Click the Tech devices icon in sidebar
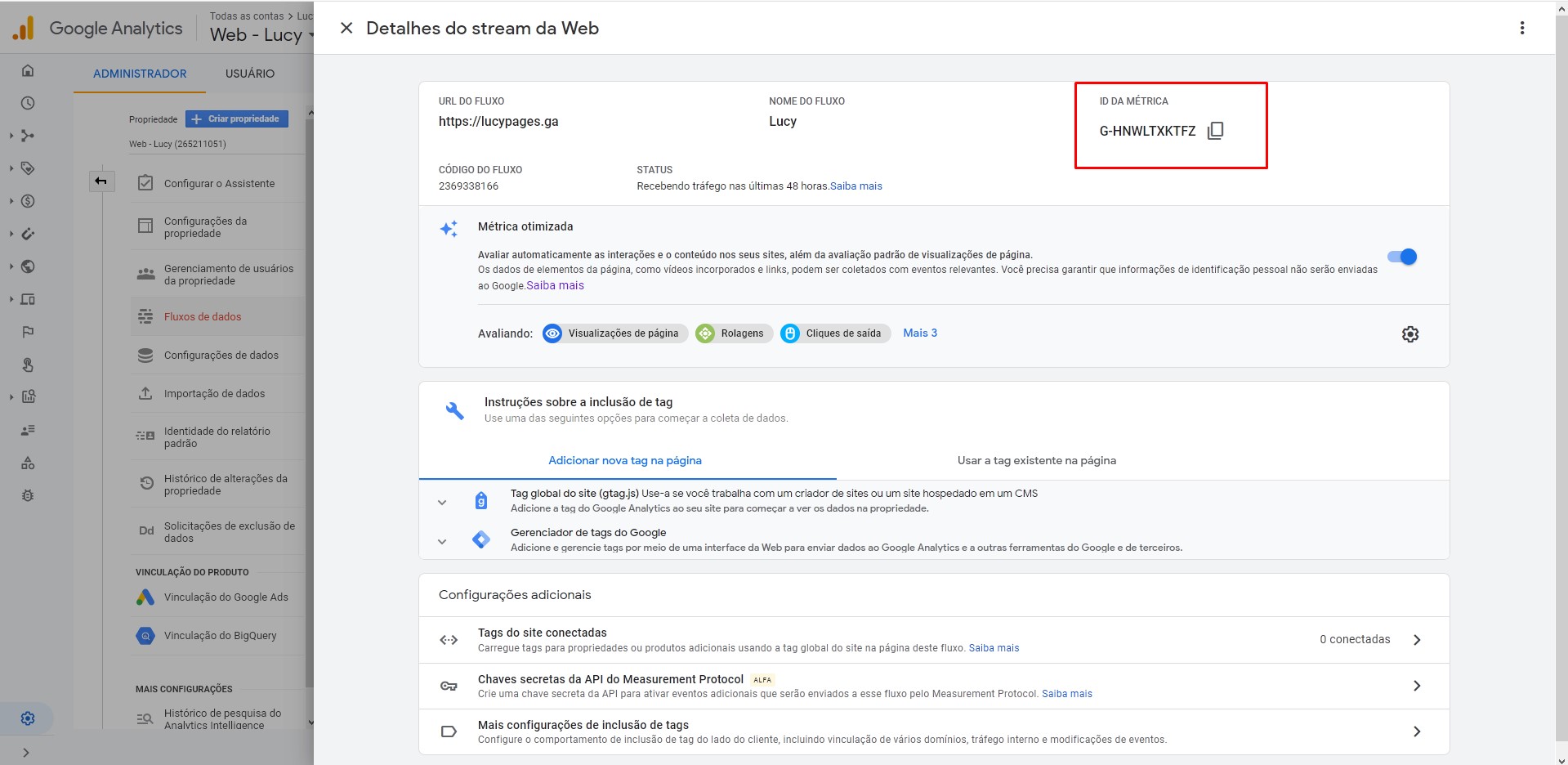Image resolution: width=1568 pixels, height=765 pixels. click(x=28, y=299)
